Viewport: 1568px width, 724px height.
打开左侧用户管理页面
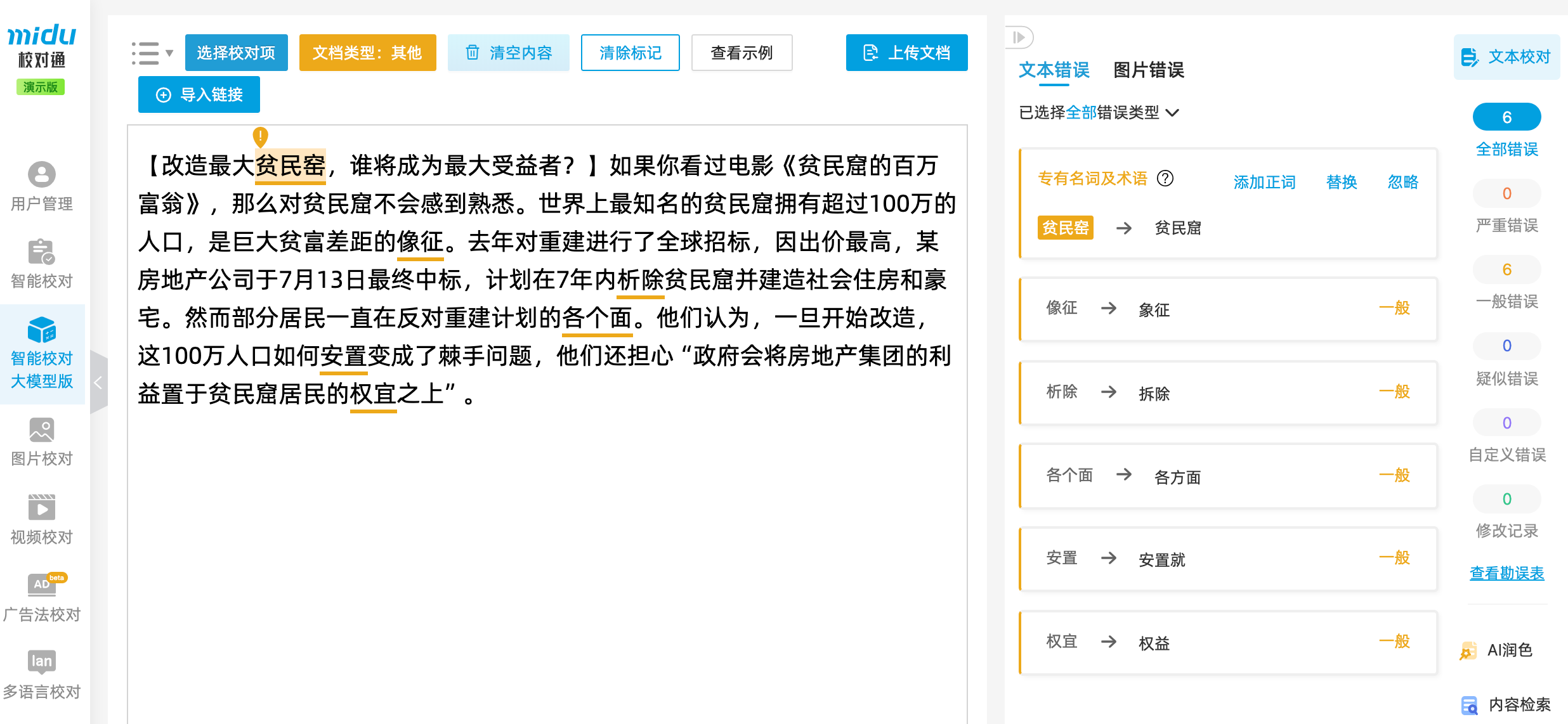click(x=41, y=186)
